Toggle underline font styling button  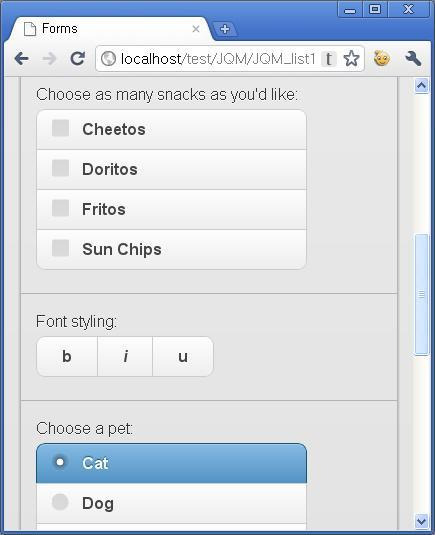[183, 357]
